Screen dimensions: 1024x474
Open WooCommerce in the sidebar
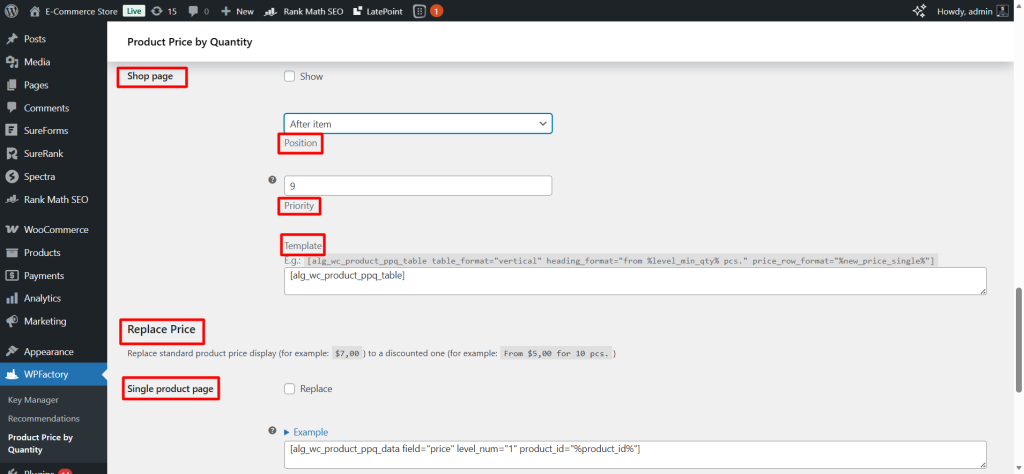click(56, 229)
